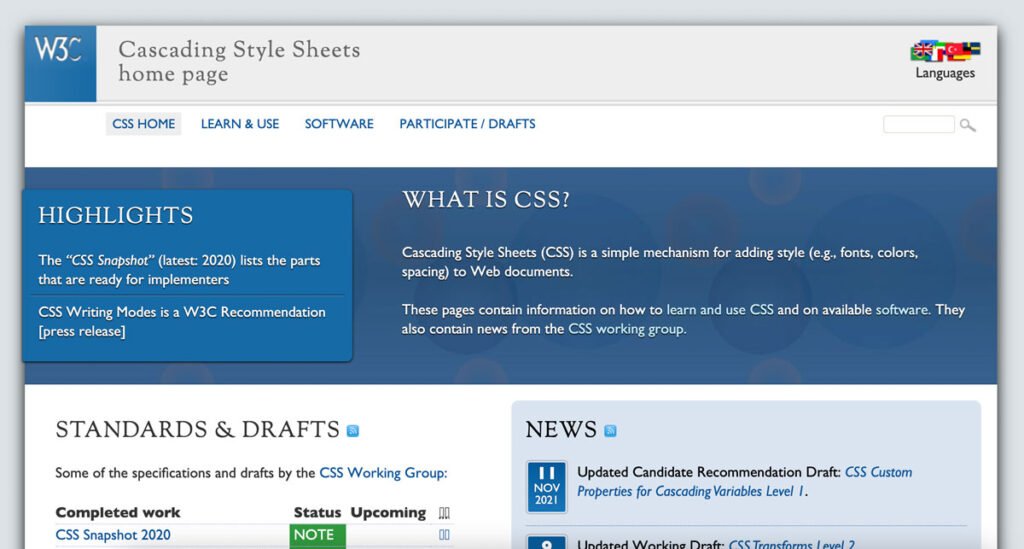Viewport: 1024px width, 549px height.
Task: Go to the SOFTWARE menu item
Action: (339, 123)
